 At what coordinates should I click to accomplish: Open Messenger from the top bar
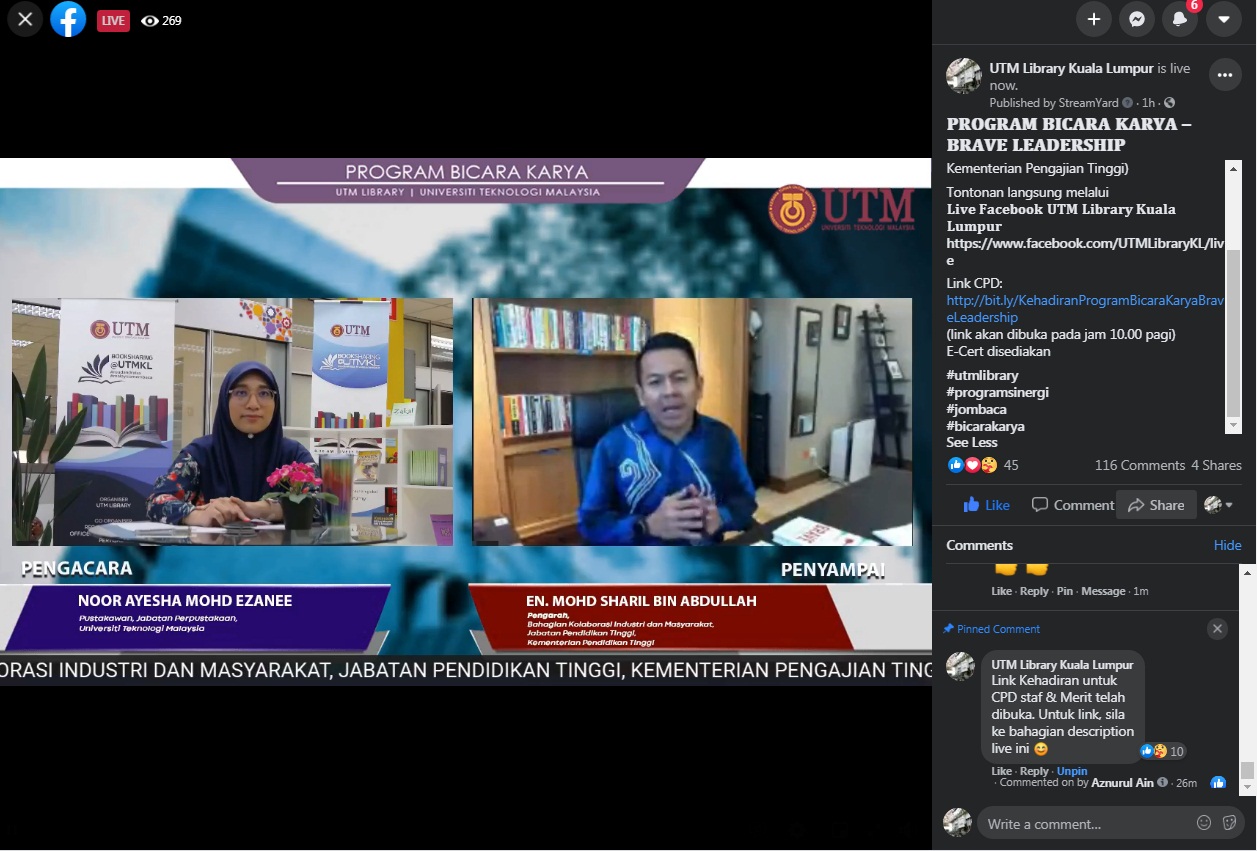1137,19
